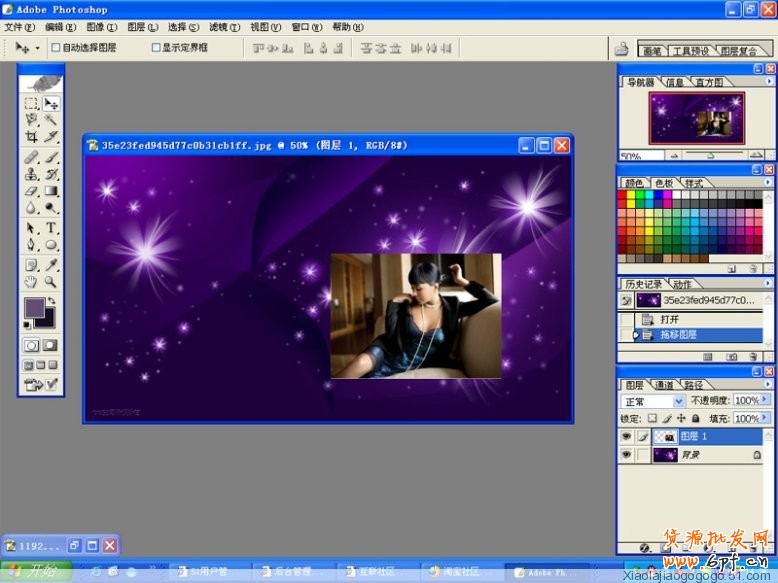Screen dimensions: 778x583
Task: Expand the 填充 fill slider arrow
Action: (767, 419)
